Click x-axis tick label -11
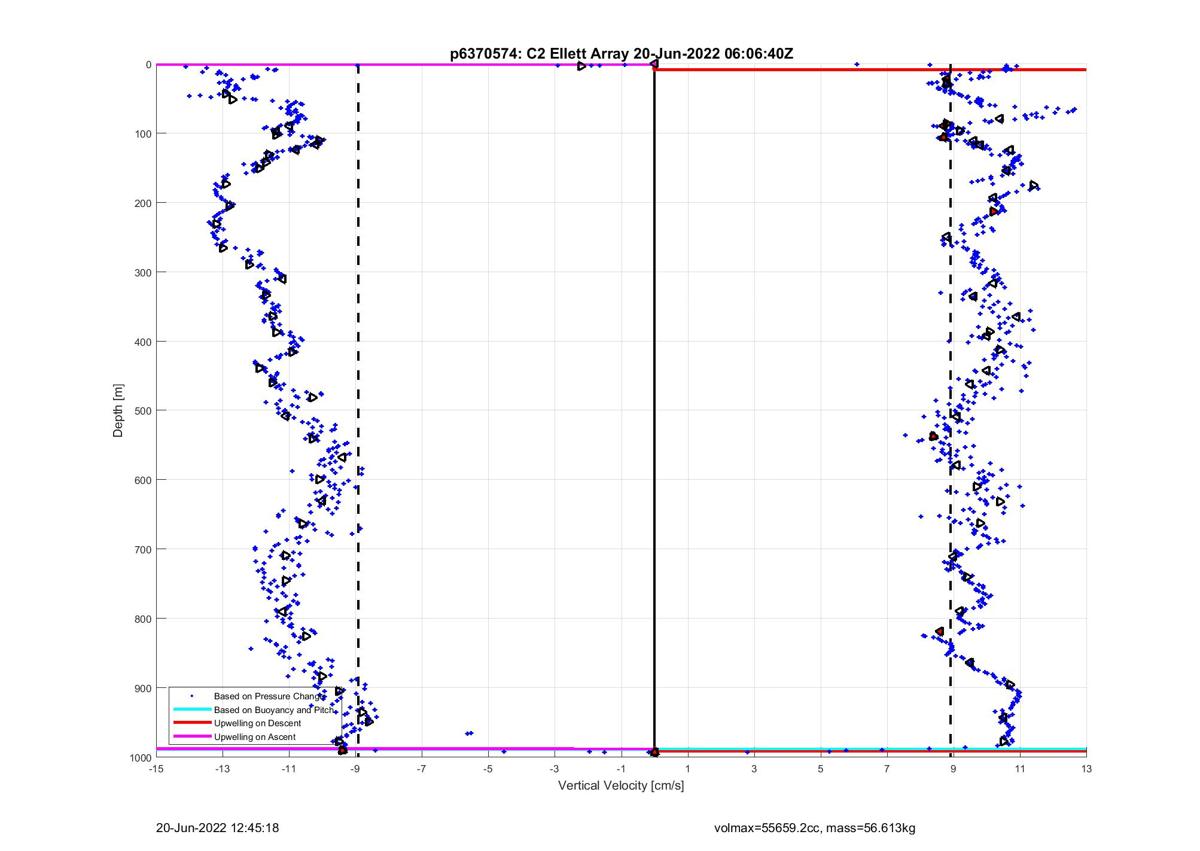The width and height of the screenshot is (1200, 851). click(x=289, y=769)
